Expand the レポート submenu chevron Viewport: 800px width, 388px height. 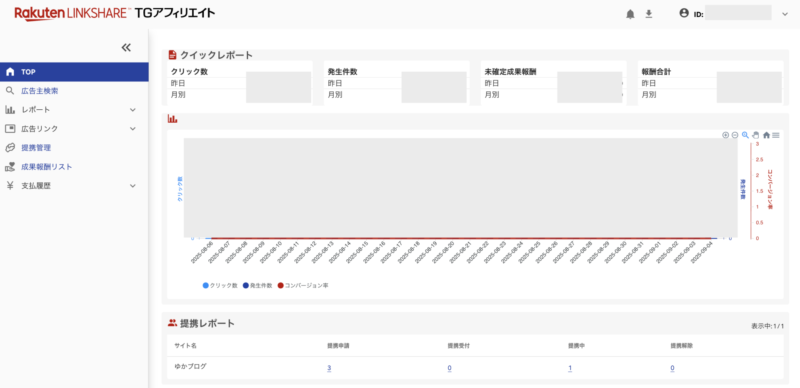pos(133,110)
